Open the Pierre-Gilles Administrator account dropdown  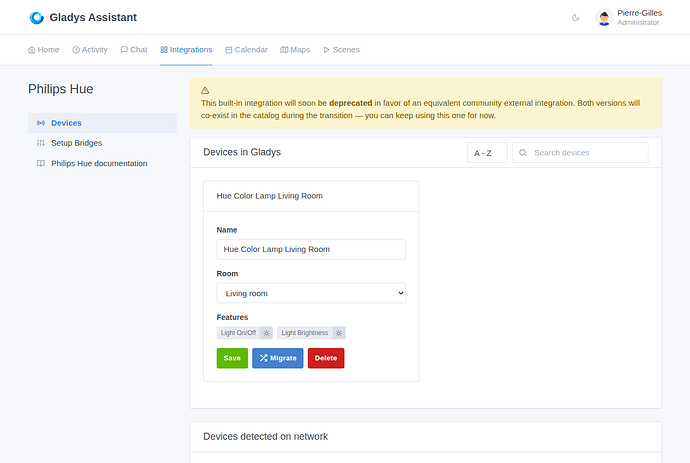629,18
